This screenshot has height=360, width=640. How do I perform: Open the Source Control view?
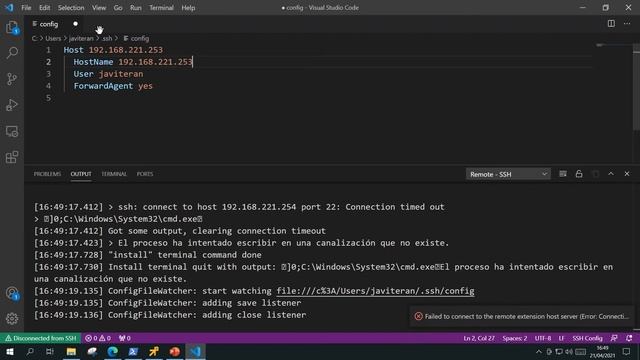pyautogui.click(x=12, y=79)
